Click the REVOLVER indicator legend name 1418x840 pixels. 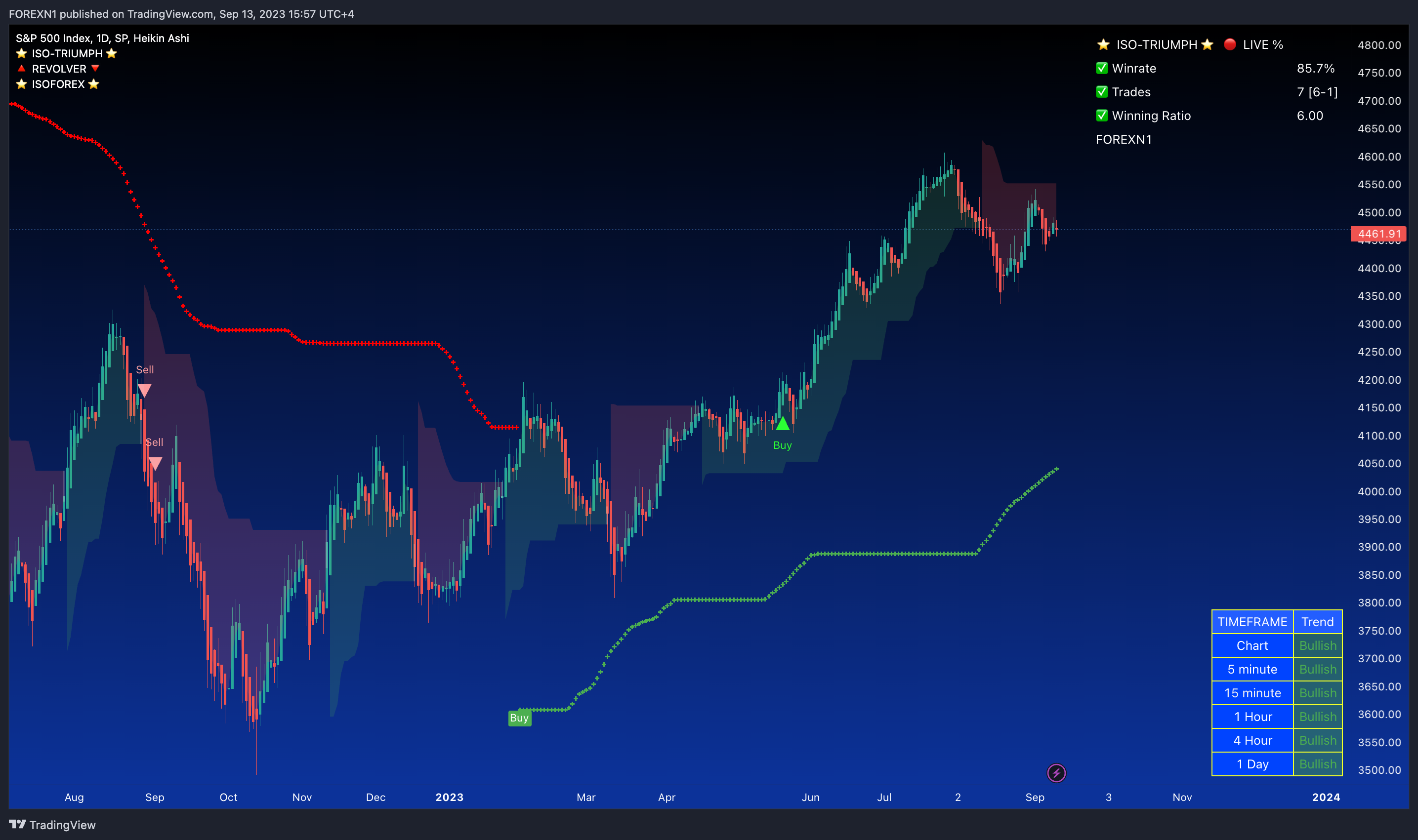pos(59,69)
